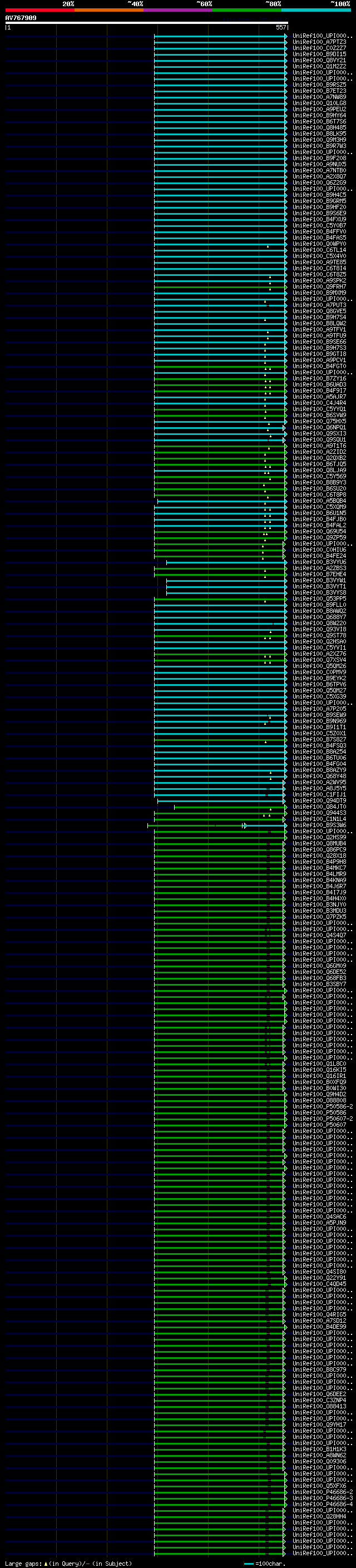Viewport: 356px width, 1568px height.
Task: Select hit label UniRef100_B8B9Y3
Action: [319, 483]
